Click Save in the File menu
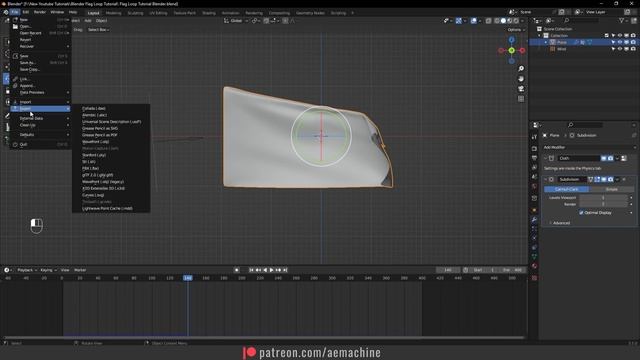The width and height of the screenshot is (640, 360). click(40, 56)
